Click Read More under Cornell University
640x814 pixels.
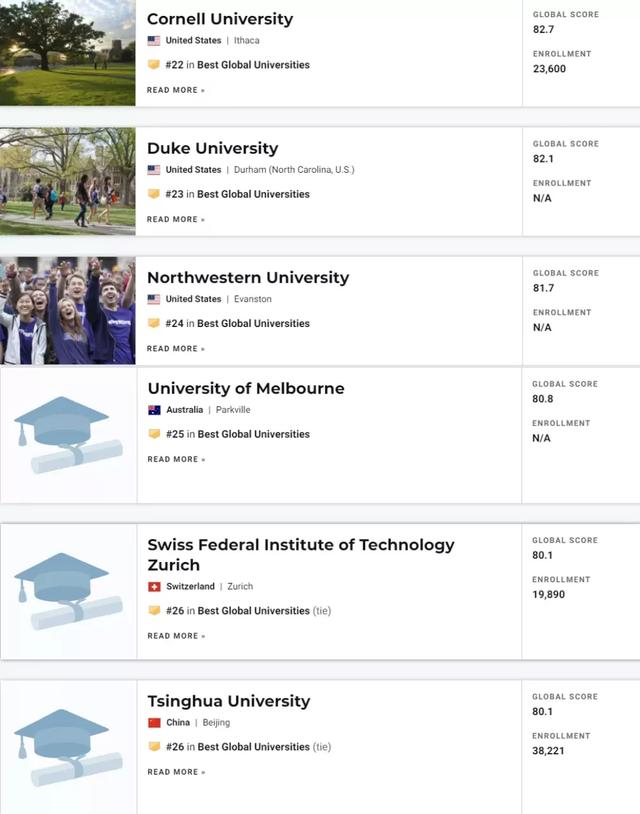176,90
